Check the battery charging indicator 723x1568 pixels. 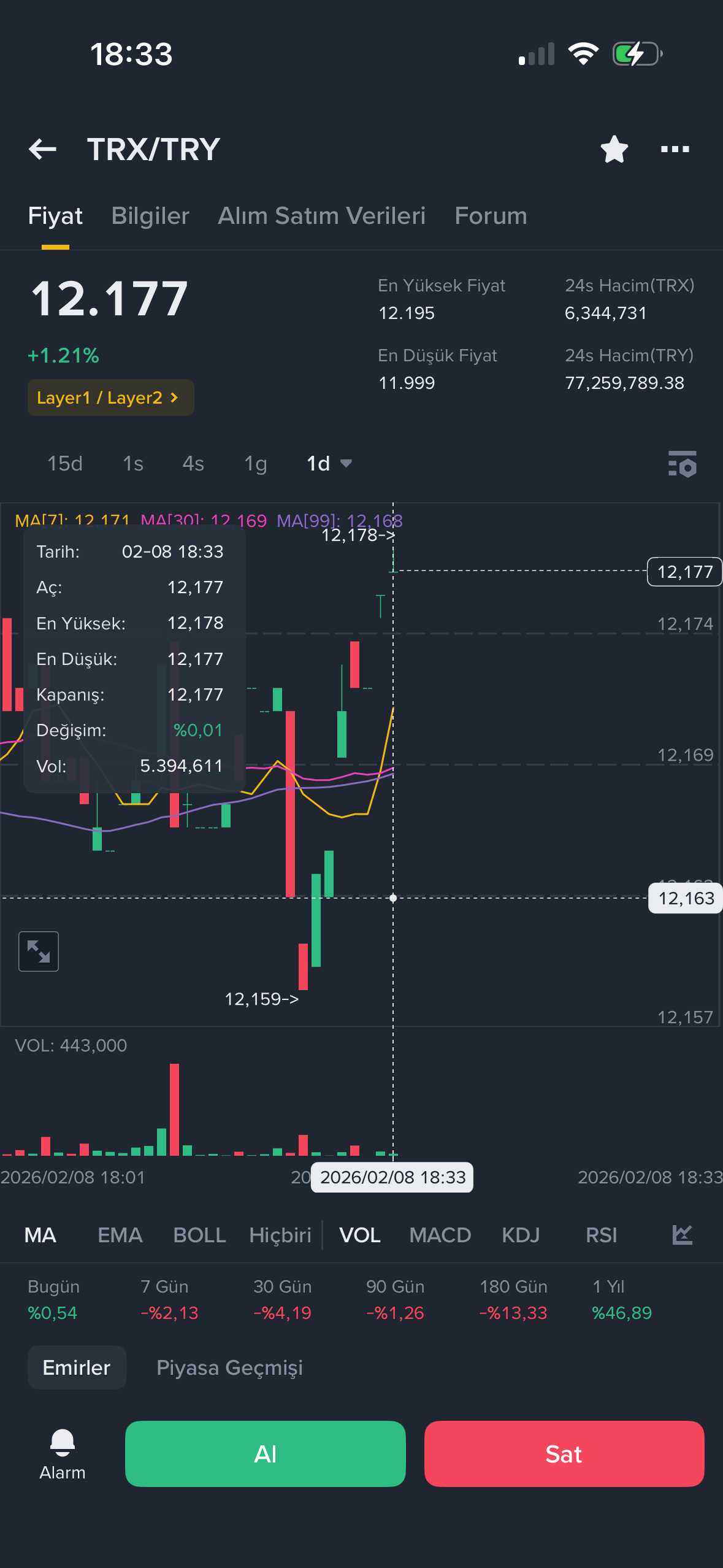(638, 54)
